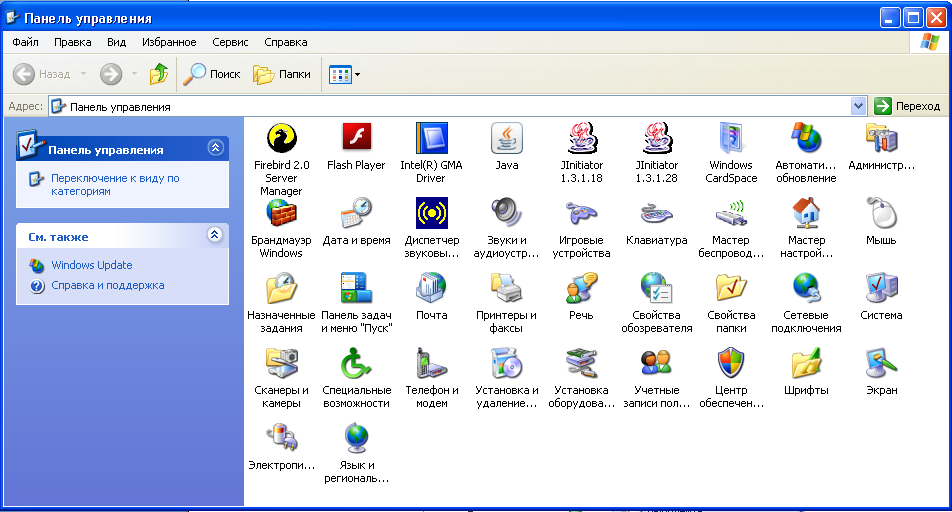Open JInitiator 1.3.1.18 icon

(582, 138)
